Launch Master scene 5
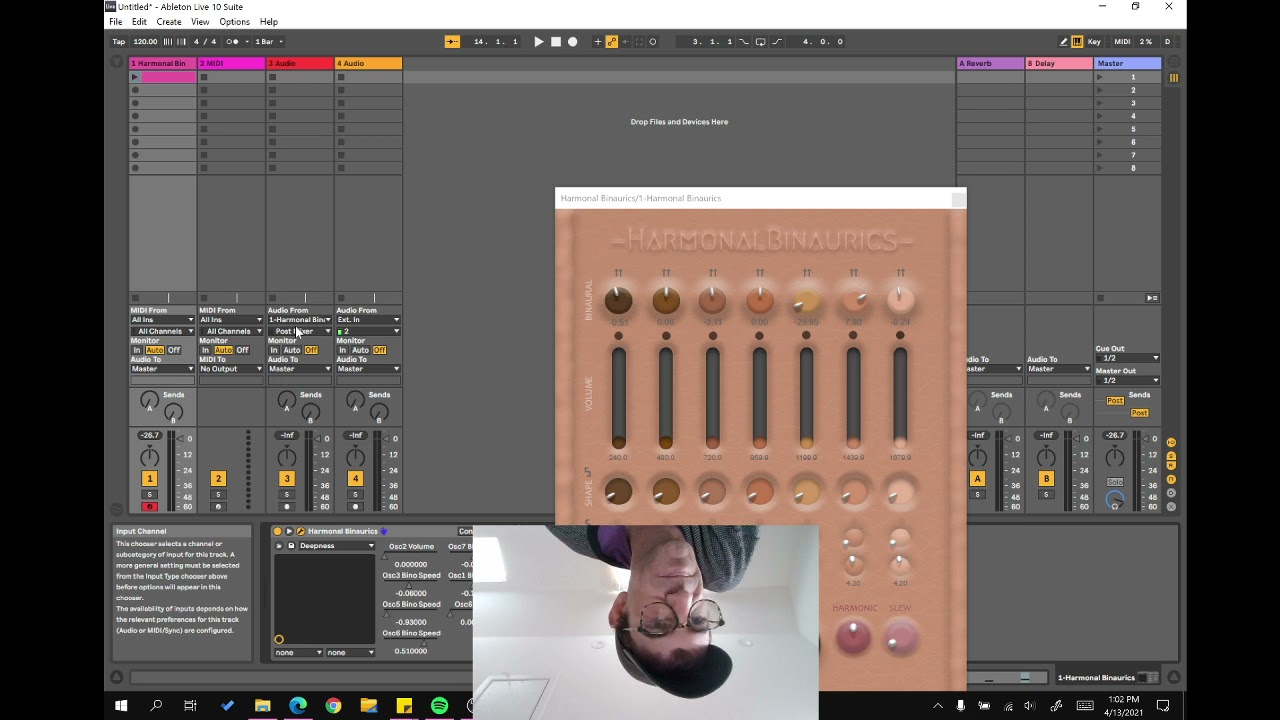This screenshot has height=720, width=1280. click(x=1100, y=129)
